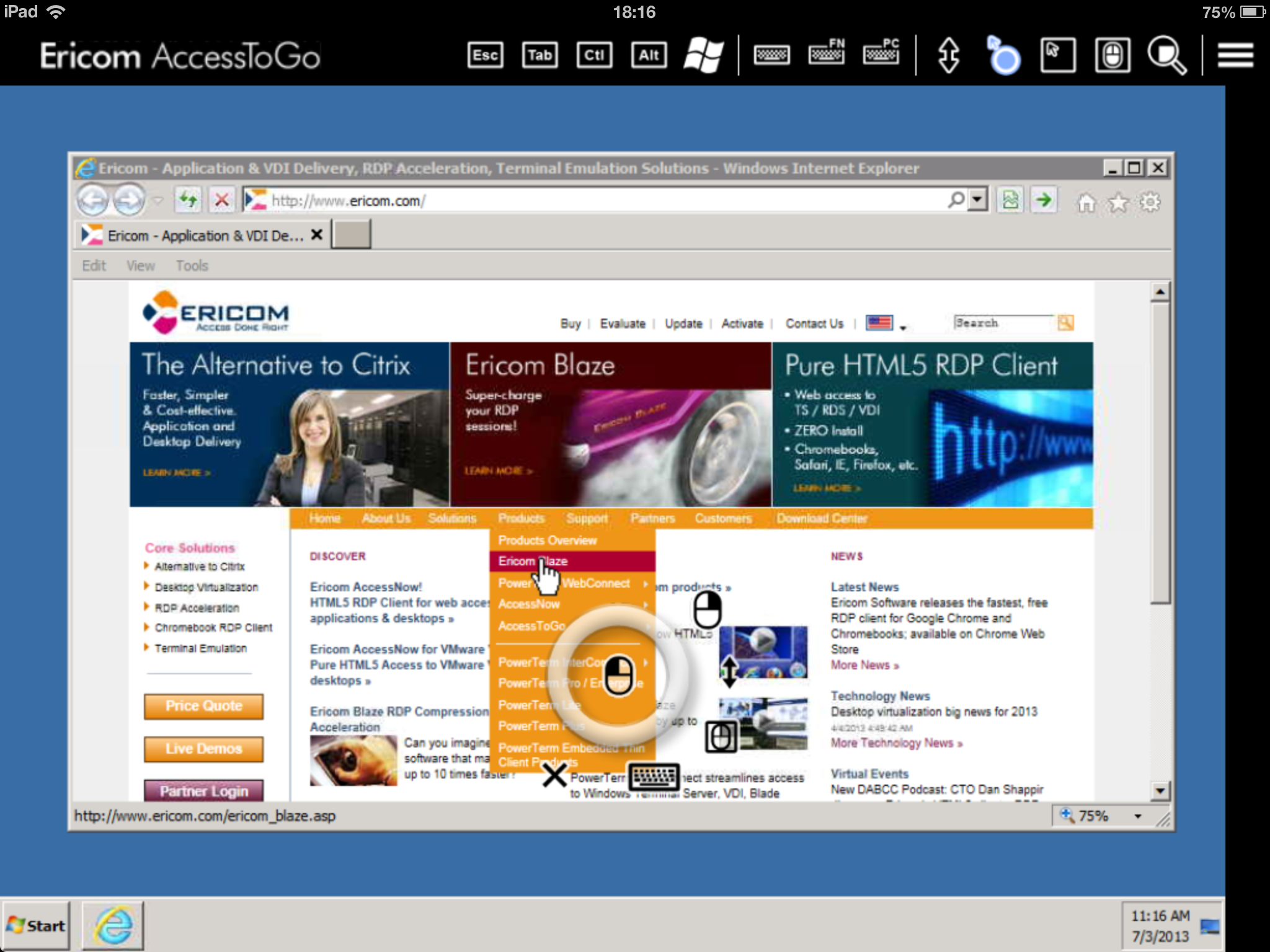Open the Tools menu

[192, 266]
